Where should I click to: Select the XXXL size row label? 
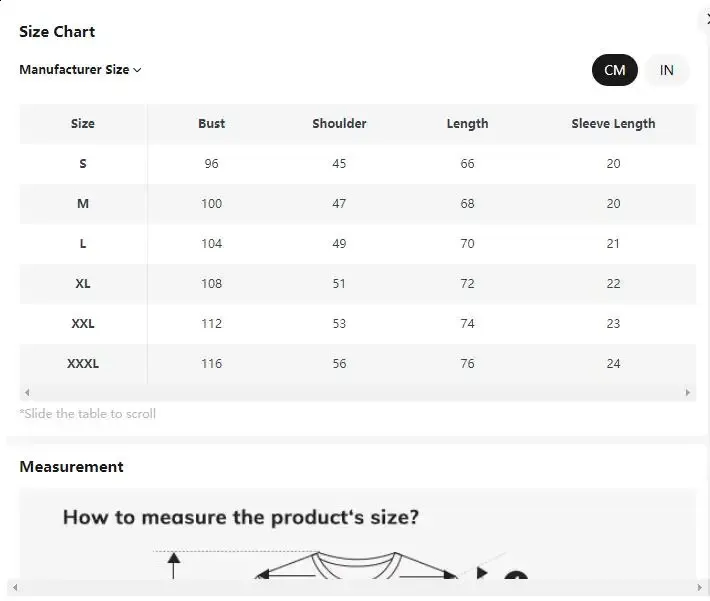click(83, 364)
